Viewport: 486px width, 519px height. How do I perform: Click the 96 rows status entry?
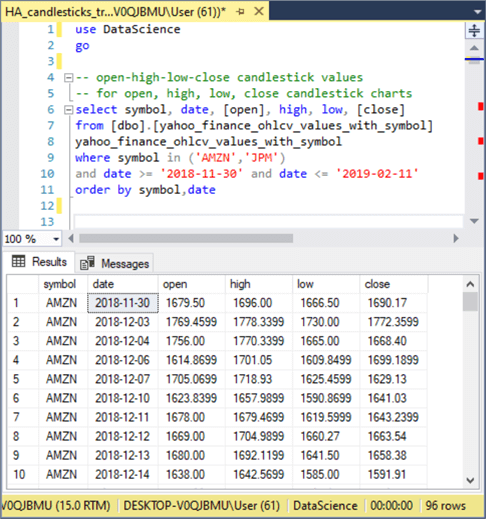click(x=445, y=506)
